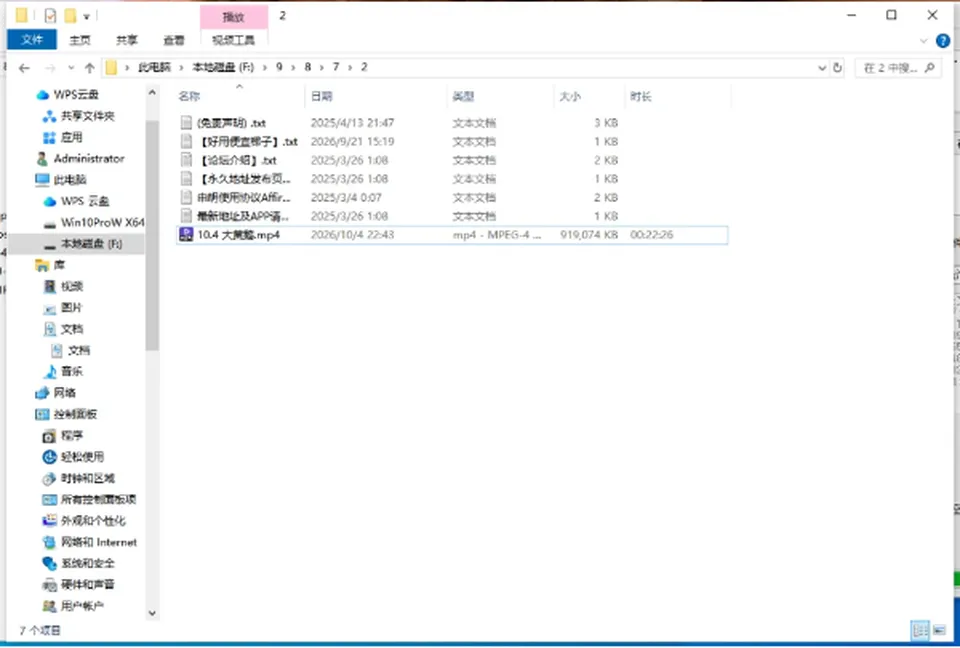Open the 视频工具 ribbon tab
This screenshot has width=960, height=648.
[x=233, y=40]
